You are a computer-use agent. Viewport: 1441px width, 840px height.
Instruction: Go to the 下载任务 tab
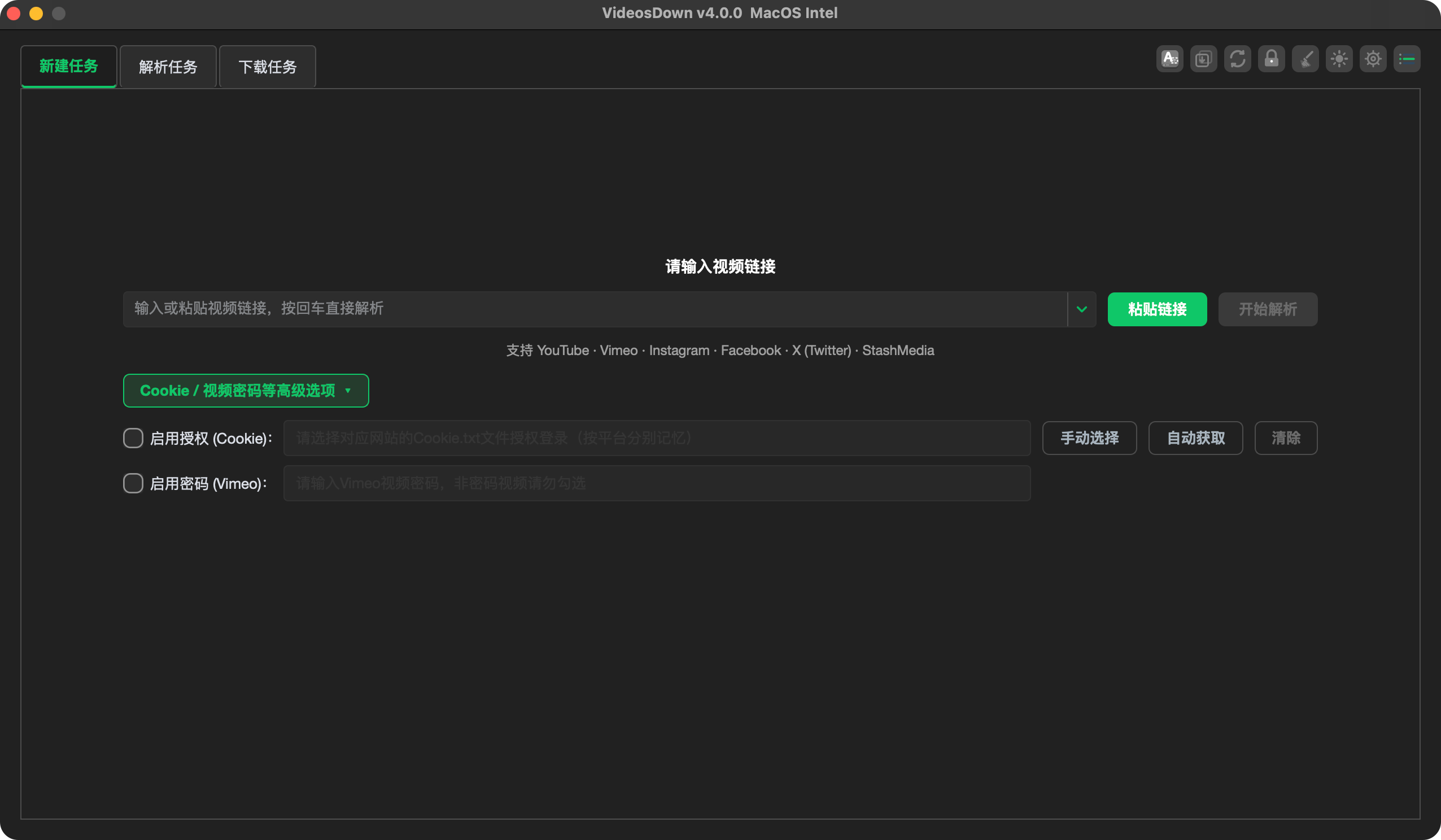point(268,67)
